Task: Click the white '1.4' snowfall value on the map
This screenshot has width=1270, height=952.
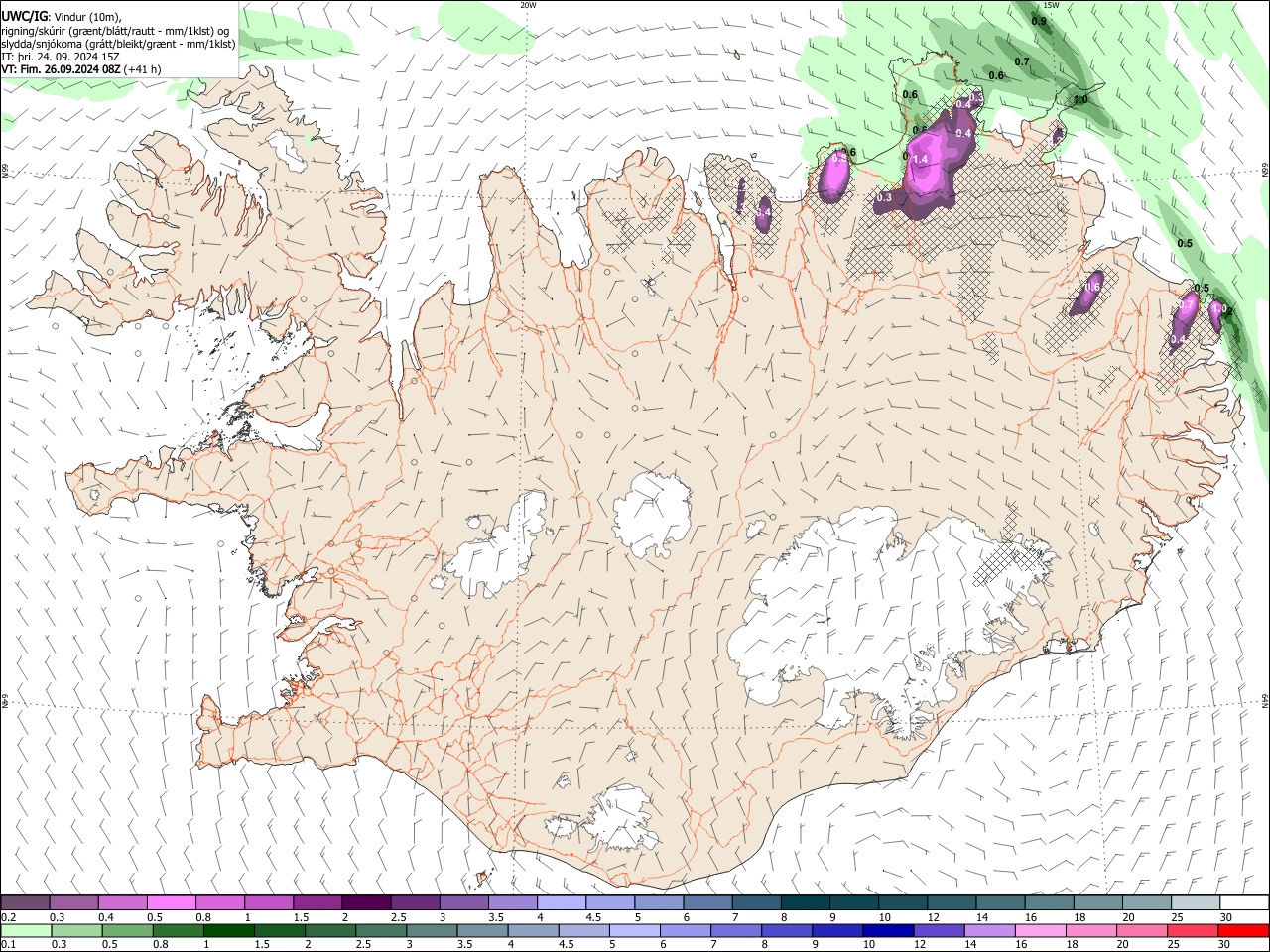Action: pos(919,160)
